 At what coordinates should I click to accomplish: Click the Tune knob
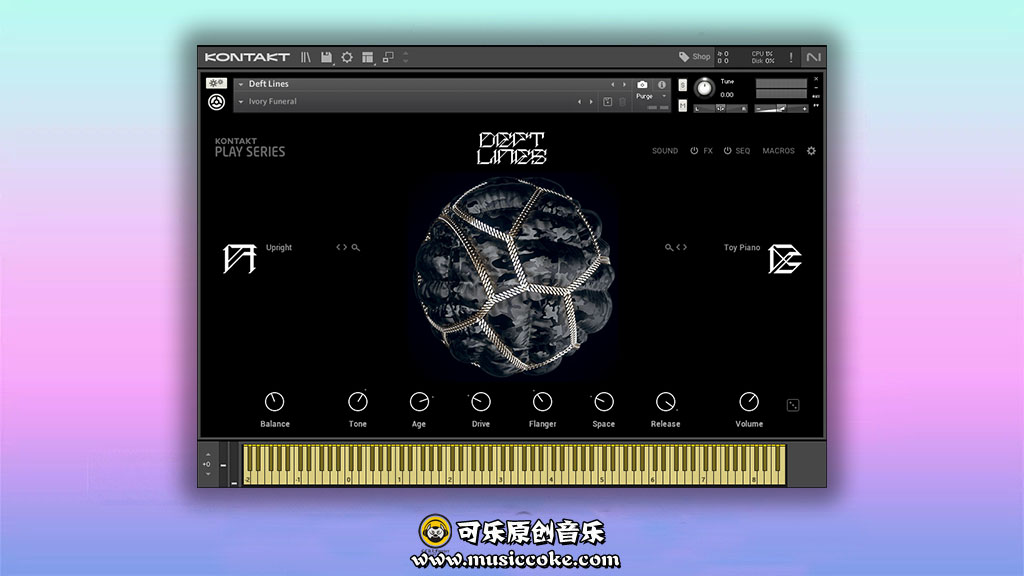click(704, 88)
